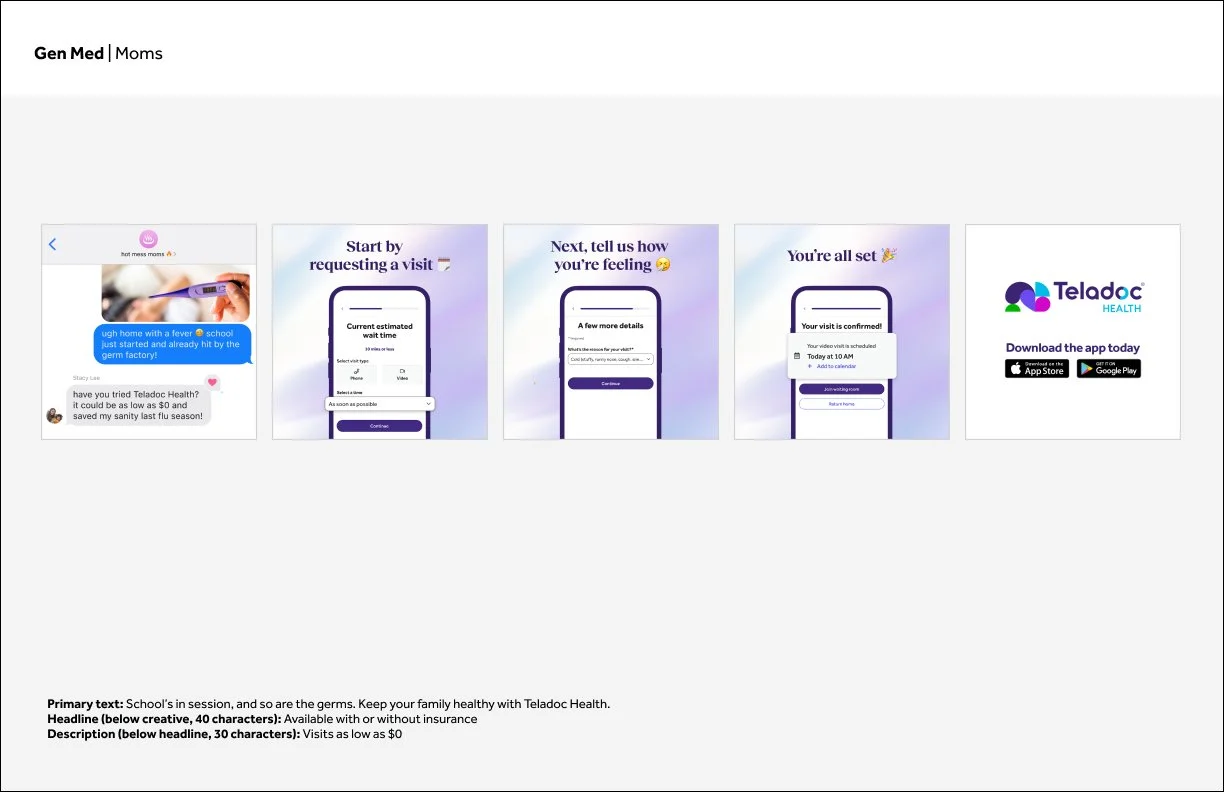Click the calendar icon beside Today at 10 AM
Viewport: 1224px width, 792px height.
pos(797,356)
